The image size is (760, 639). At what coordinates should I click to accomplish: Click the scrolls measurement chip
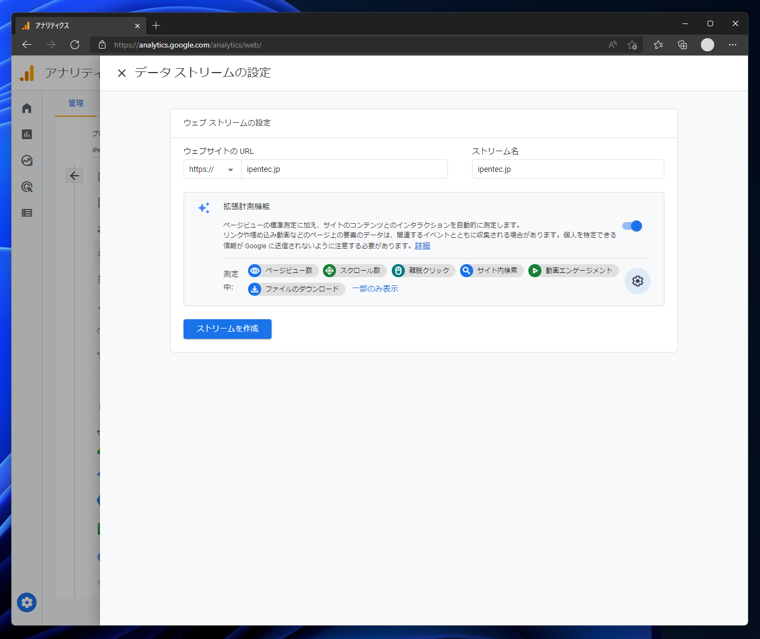(354, 271)
